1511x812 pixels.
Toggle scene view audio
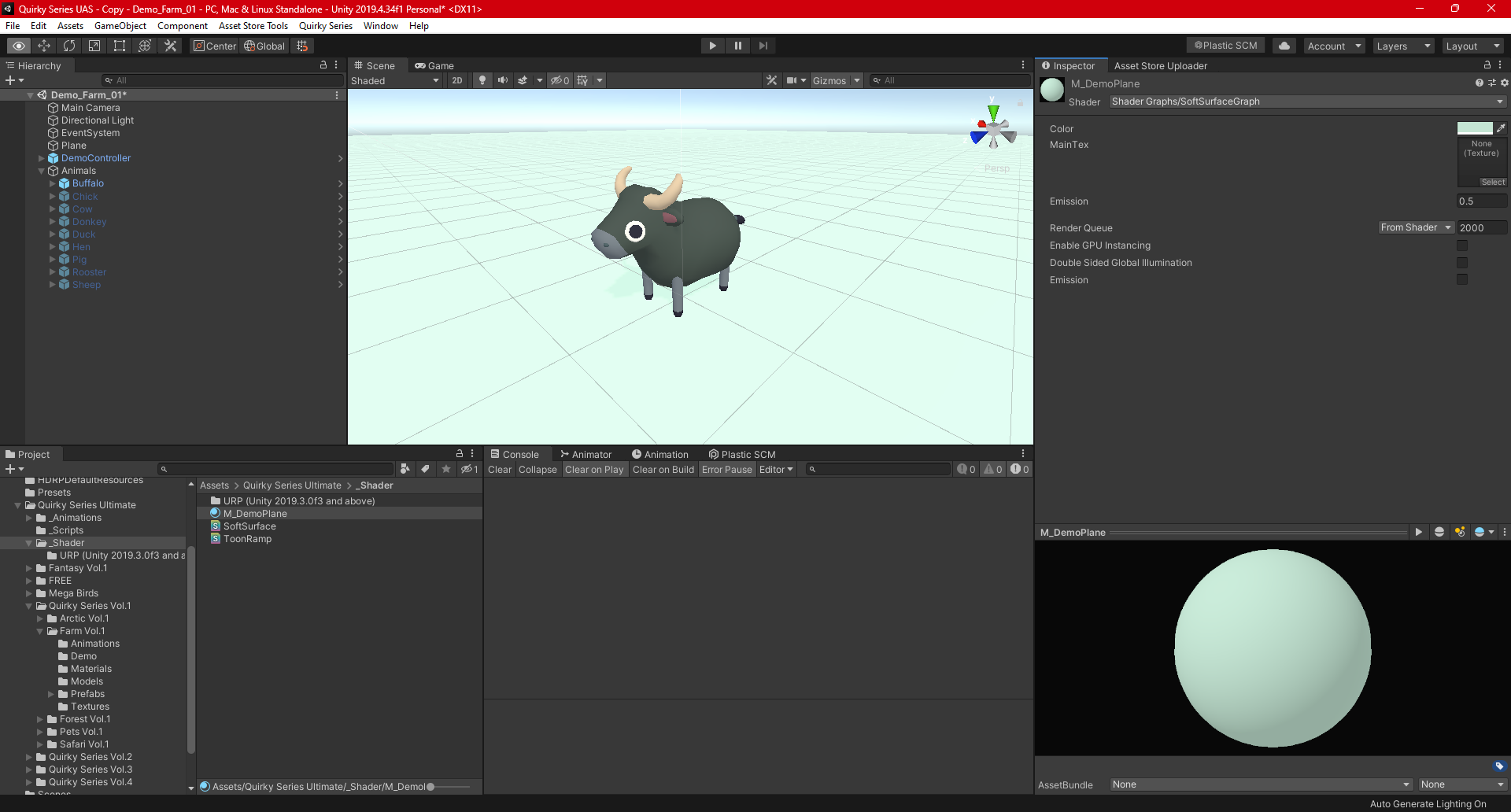pos(503,80)
